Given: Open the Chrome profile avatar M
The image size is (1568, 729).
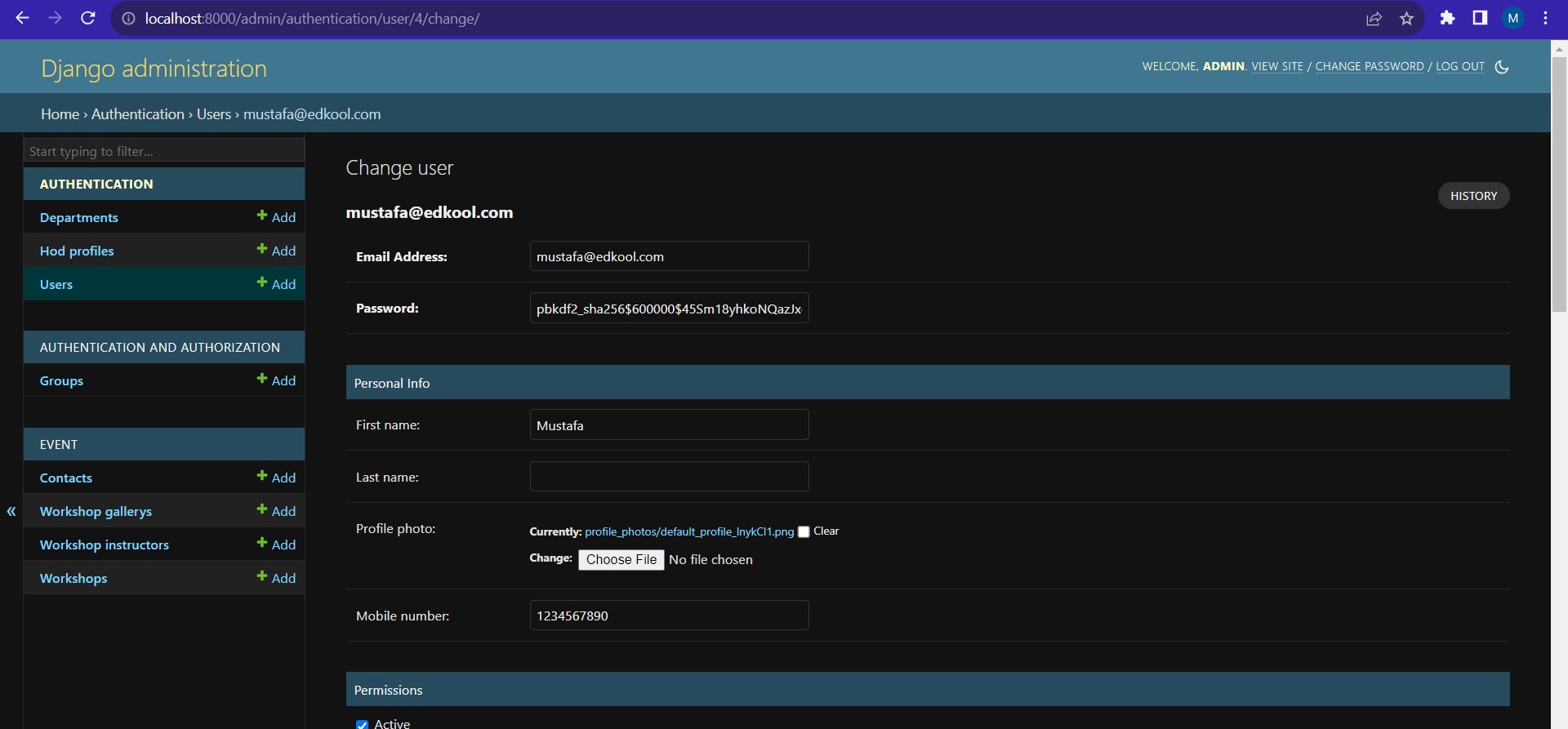Looking at the screenshot, I should [x=1513, y=18].
